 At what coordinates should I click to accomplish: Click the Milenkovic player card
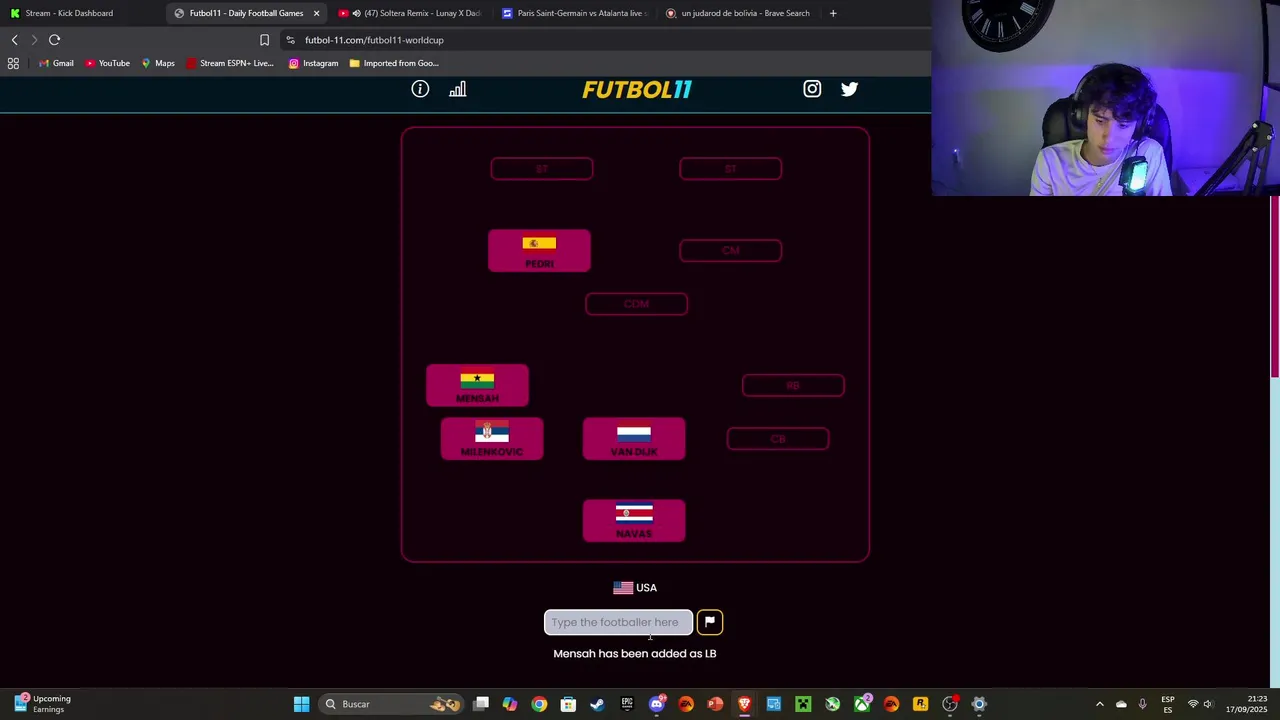[x=492, y=439]
